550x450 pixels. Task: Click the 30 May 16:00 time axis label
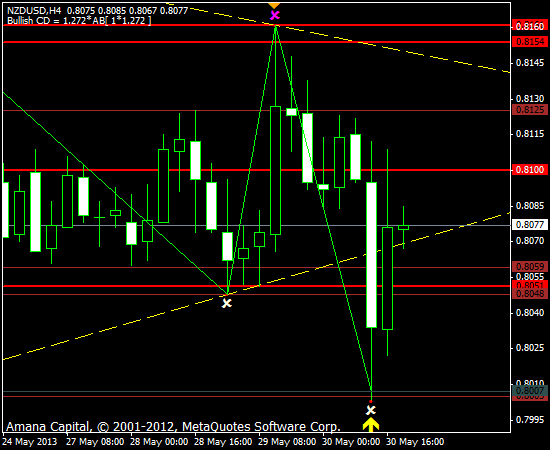(x=415, y=441)
